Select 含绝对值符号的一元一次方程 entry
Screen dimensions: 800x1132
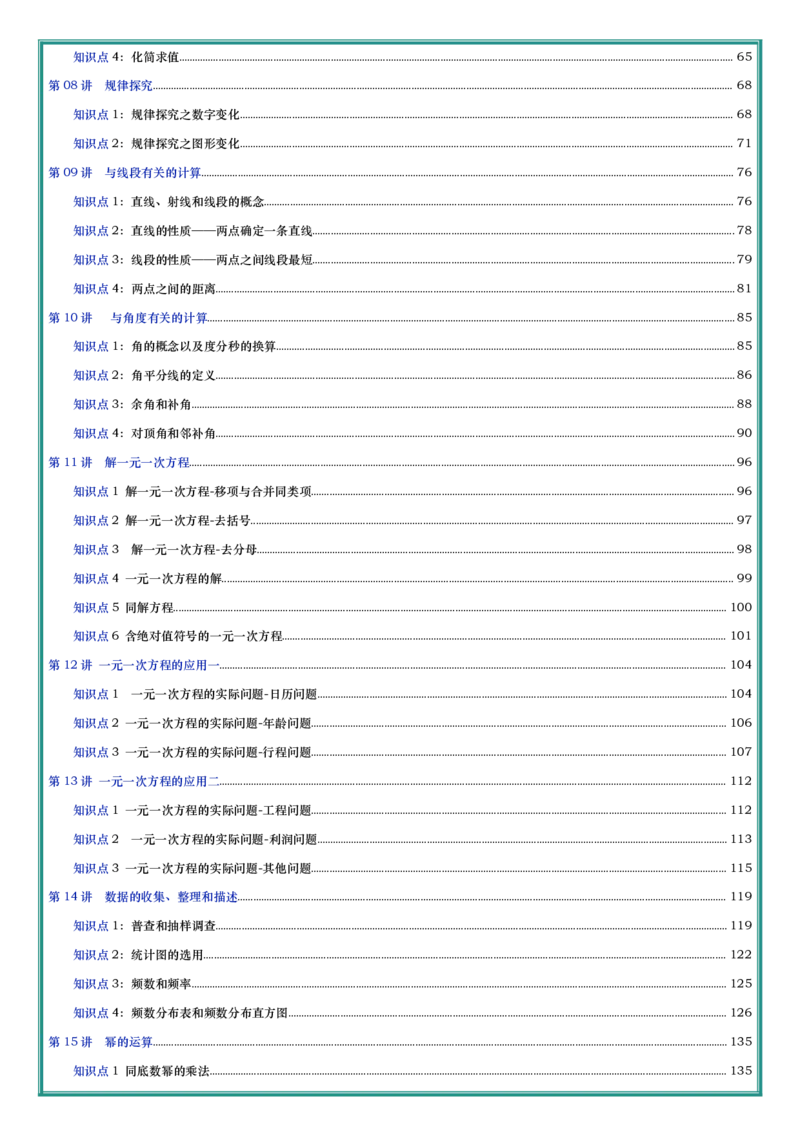(412, 636)
